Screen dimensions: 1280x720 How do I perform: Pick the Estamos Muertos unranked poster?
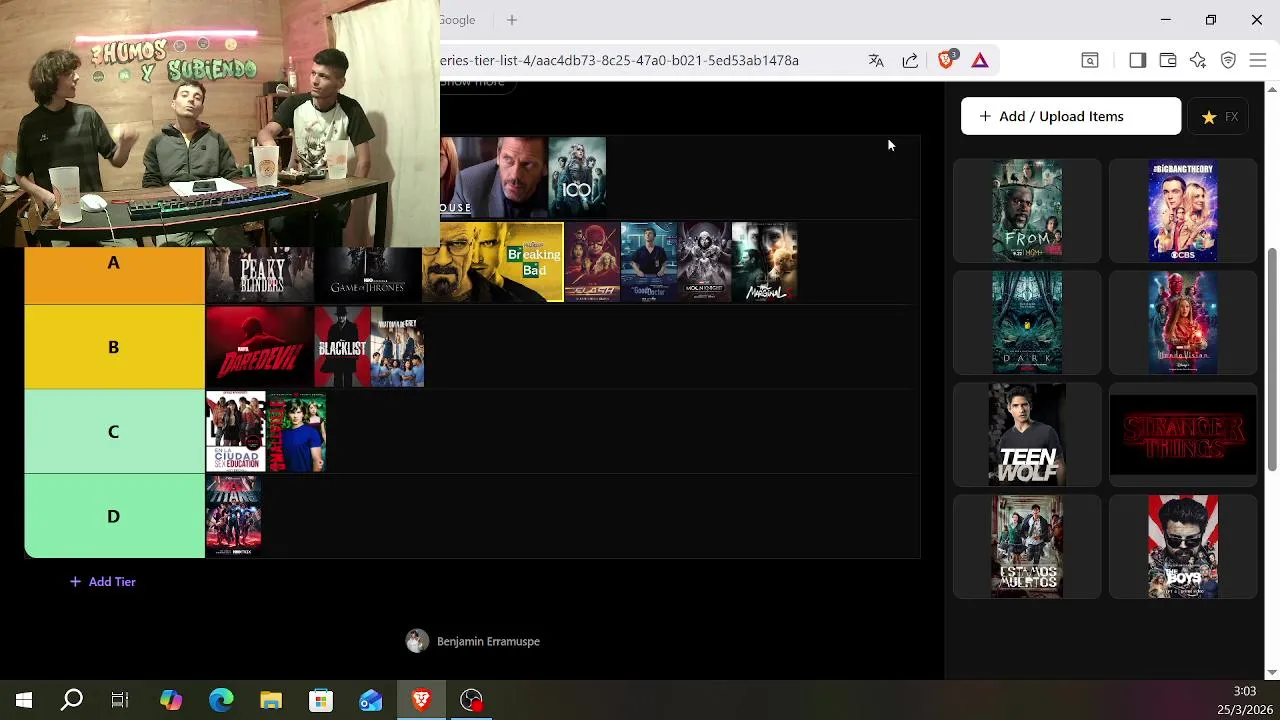tap(1027, 547)
